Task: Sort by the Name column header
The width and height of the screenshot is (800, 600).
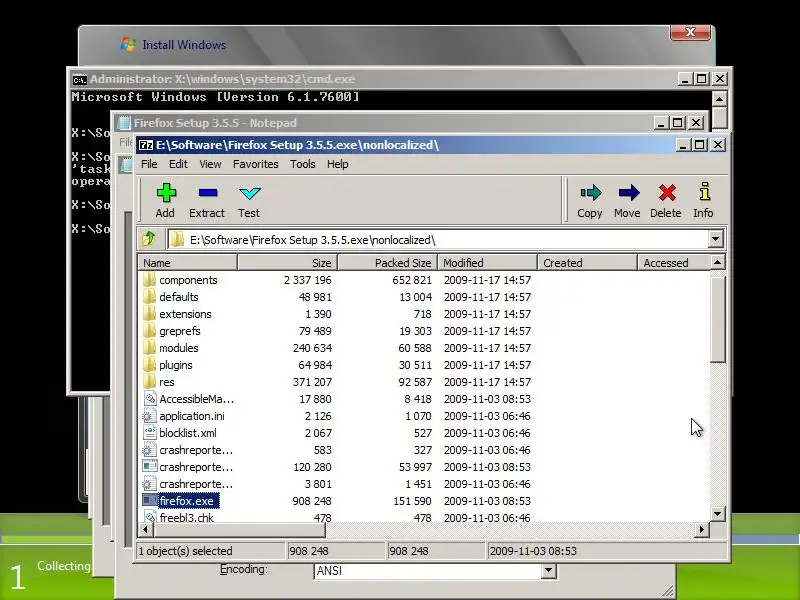Action: pyautogui.click(x=187, y=263)
